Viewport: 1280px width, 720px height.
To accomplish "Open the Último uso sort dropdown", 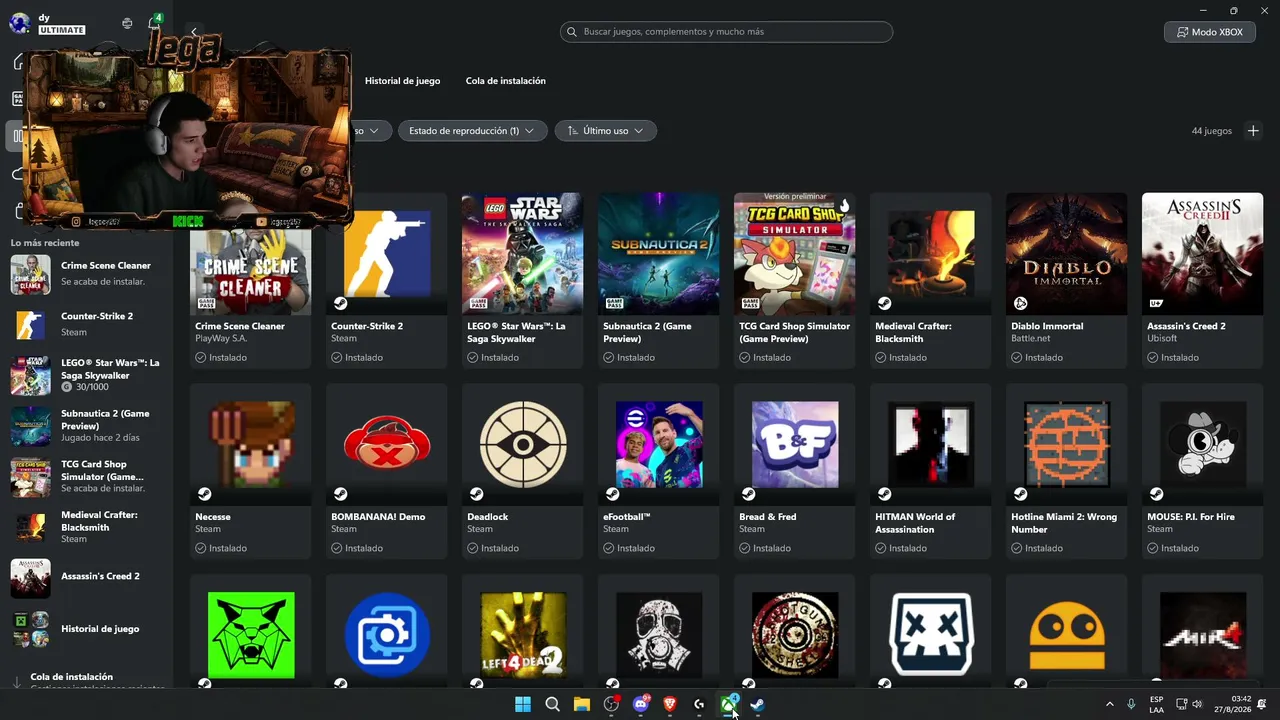I will coord(606,131).
